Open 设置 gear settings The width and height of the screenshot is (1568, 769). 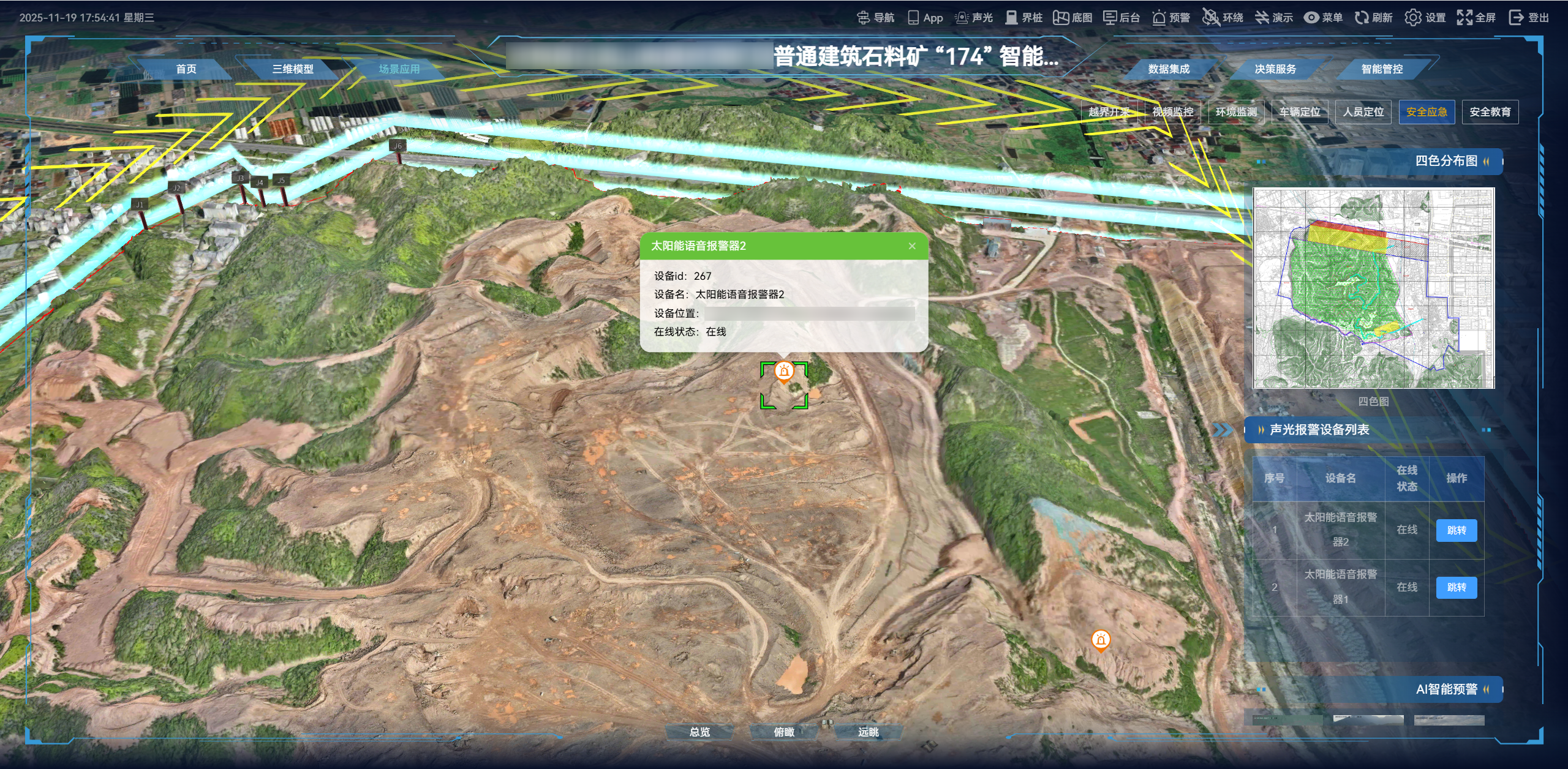tap(1413, 18)
